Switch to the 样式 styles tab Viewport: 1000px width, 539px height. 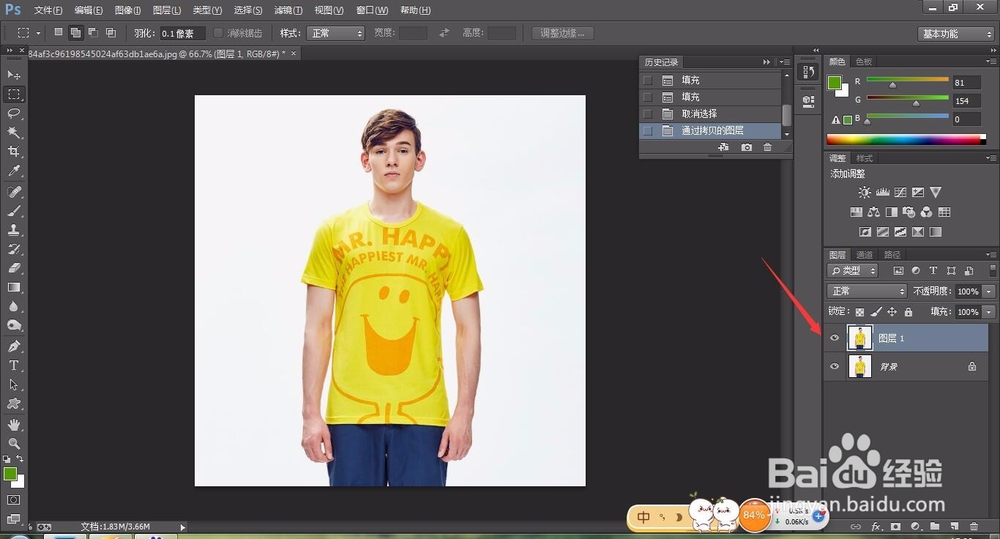click(x=864, y=158)
